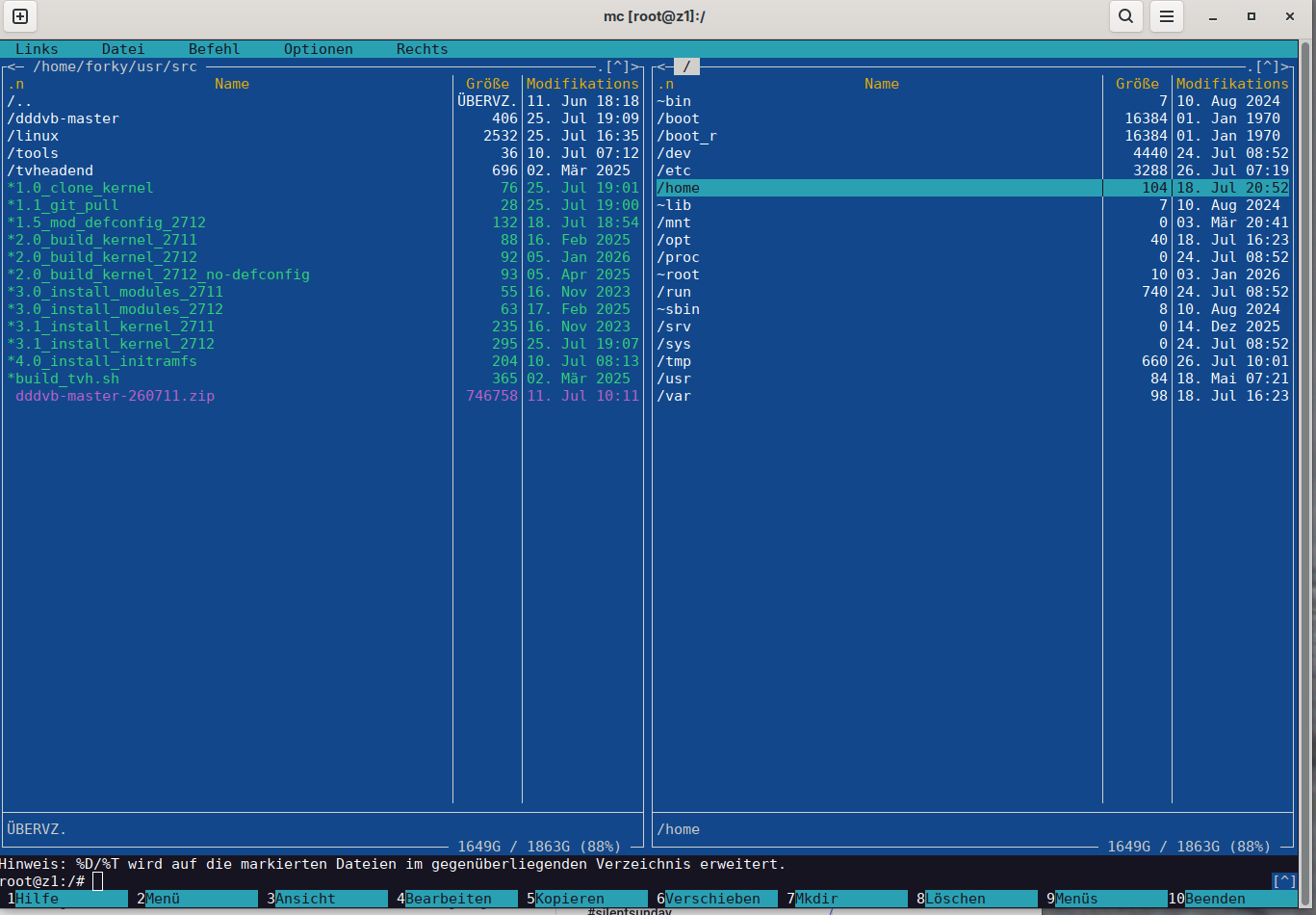
Task: Click the 1 Hilfe function key button
Action: coord(66,899)
